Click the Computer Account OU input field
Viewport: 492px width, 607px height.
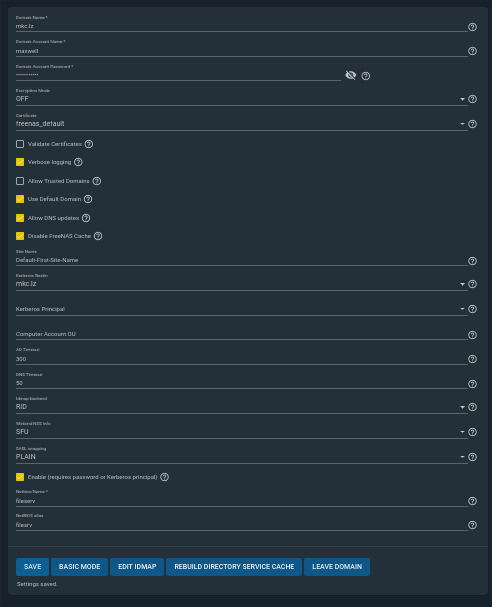point(241,334)
